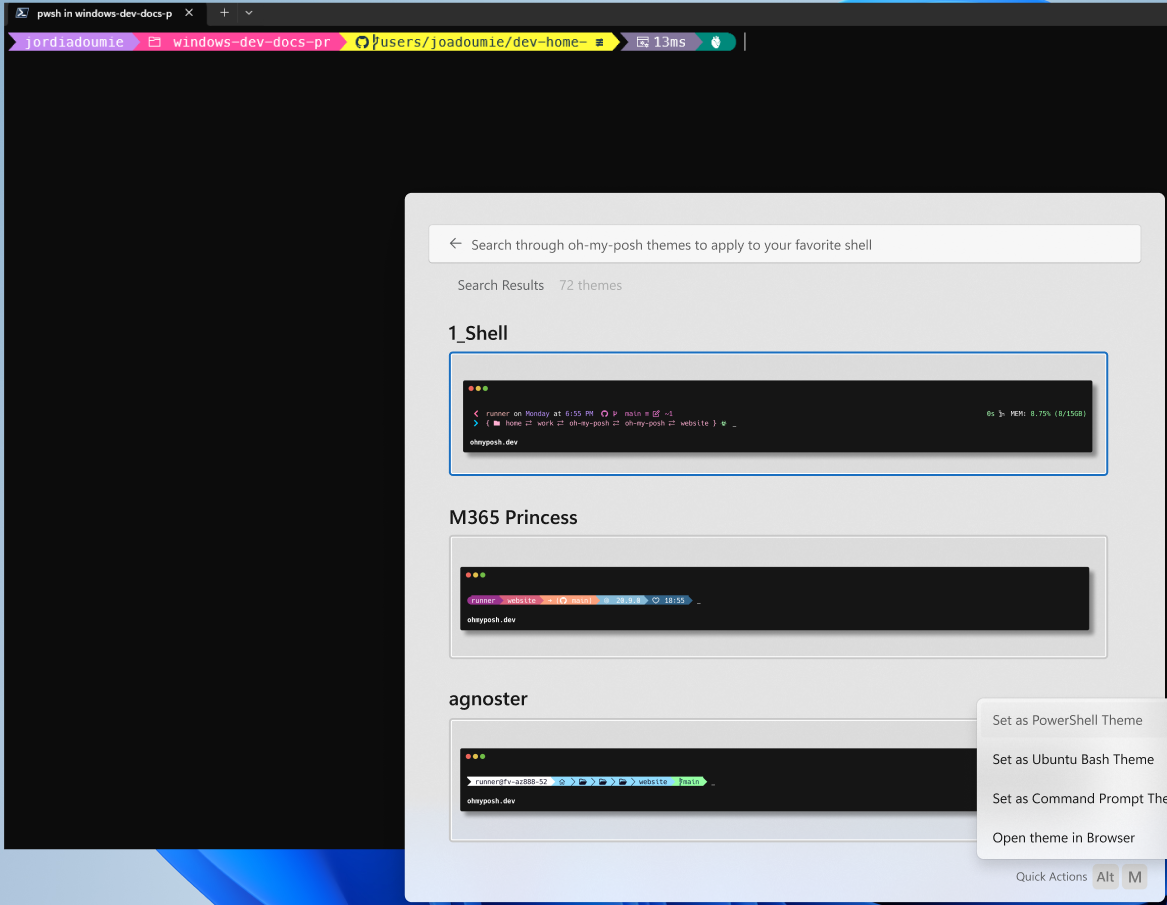Click the Alt key hint badge
Screen dimensions: 1167x905
click(x=1105, y=877)
